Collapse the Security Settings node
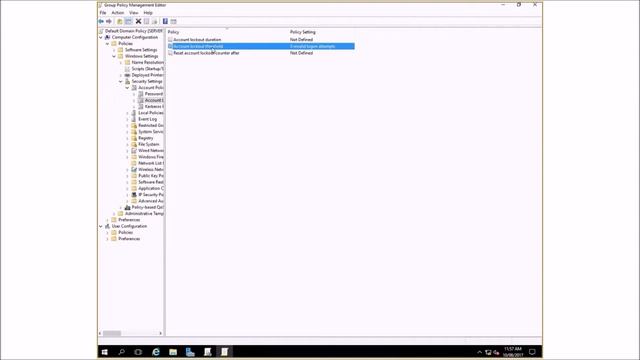This screenshot has height=360, width=640. 120,82
